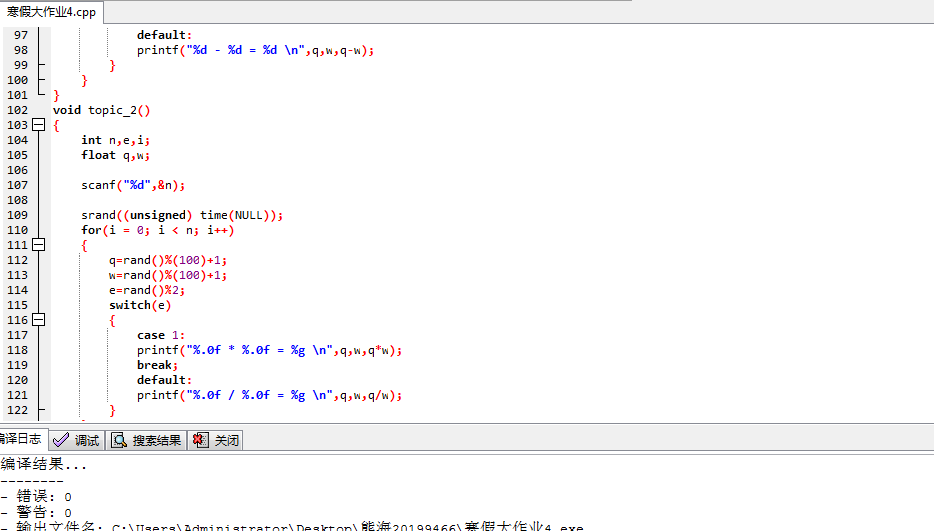The image size is (934, 531).
Task: Click the 'w=rand()%(100)+1;' line
Action: tap(167, 275)
